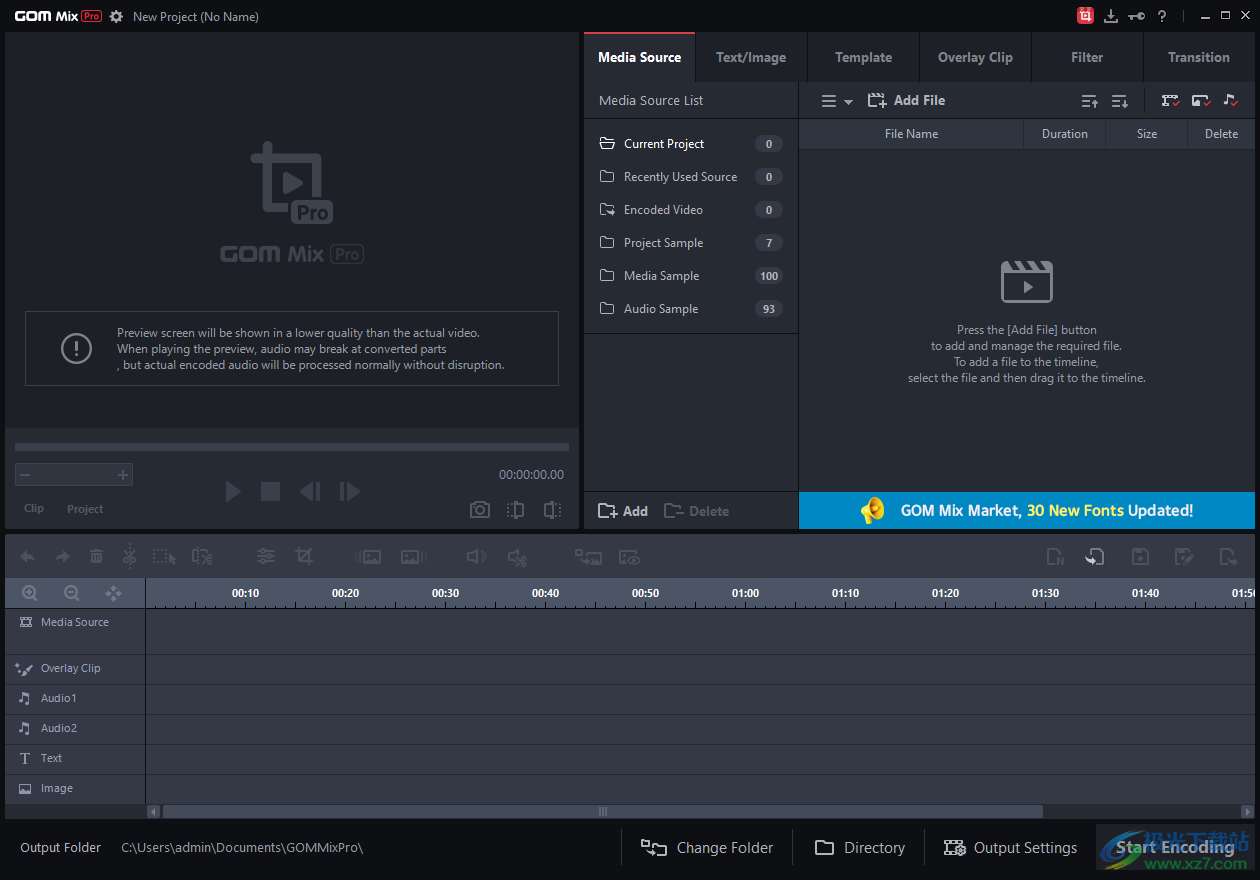The height and width of the screenshot is (880, 1260).
Task: Stop the preview playback
Action: [x=270, y=491]
